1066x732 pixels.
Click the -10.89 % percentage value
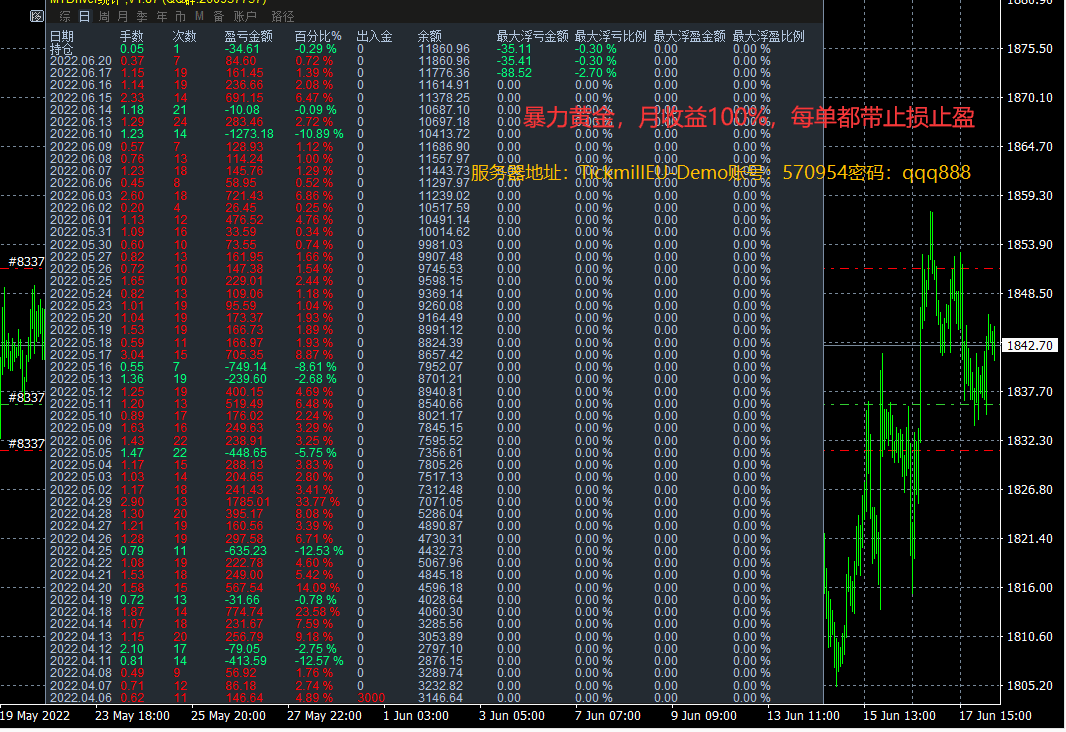pyautogui.click(x=320, y=135)
